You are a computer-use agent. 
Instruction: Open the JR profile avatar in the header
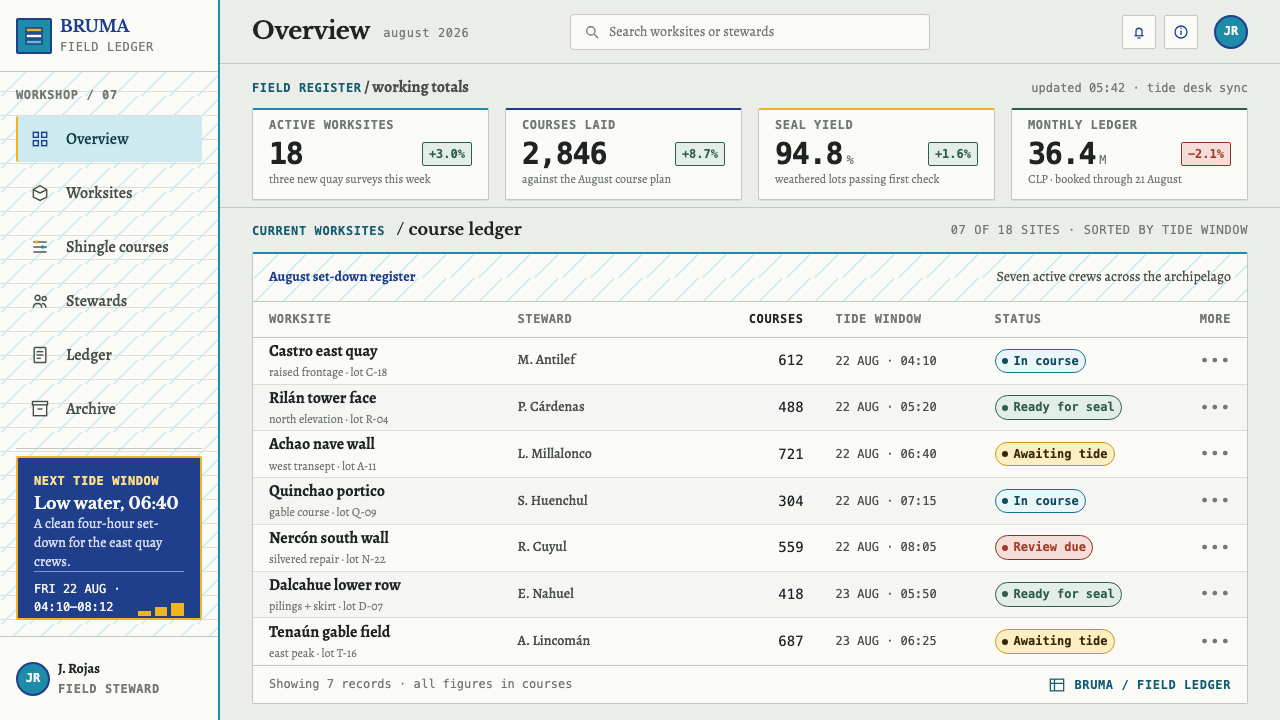(x=1231, y=32)
